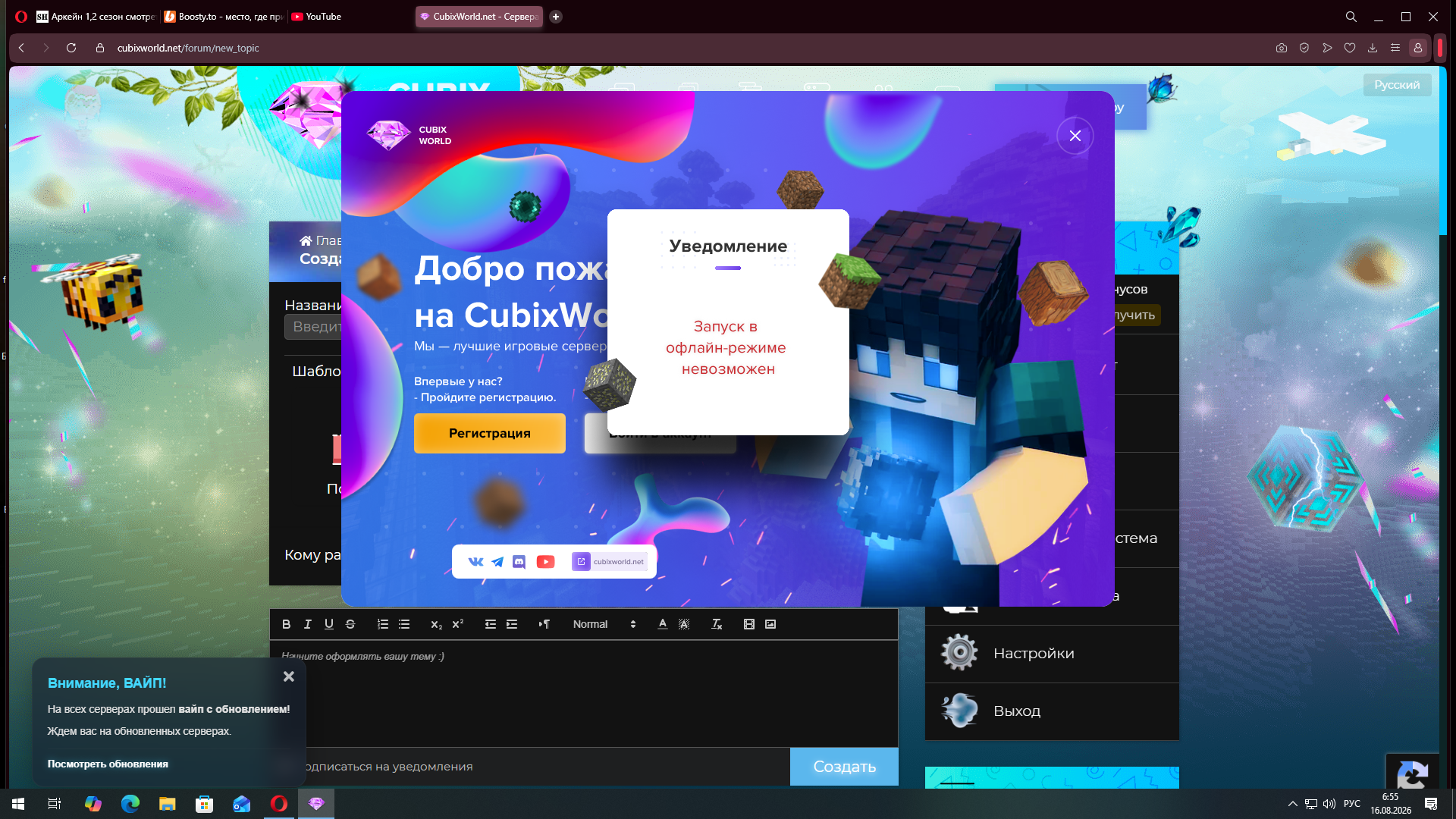Open the VK social link icon
The image size is (1456, 819).
point(475,562)
